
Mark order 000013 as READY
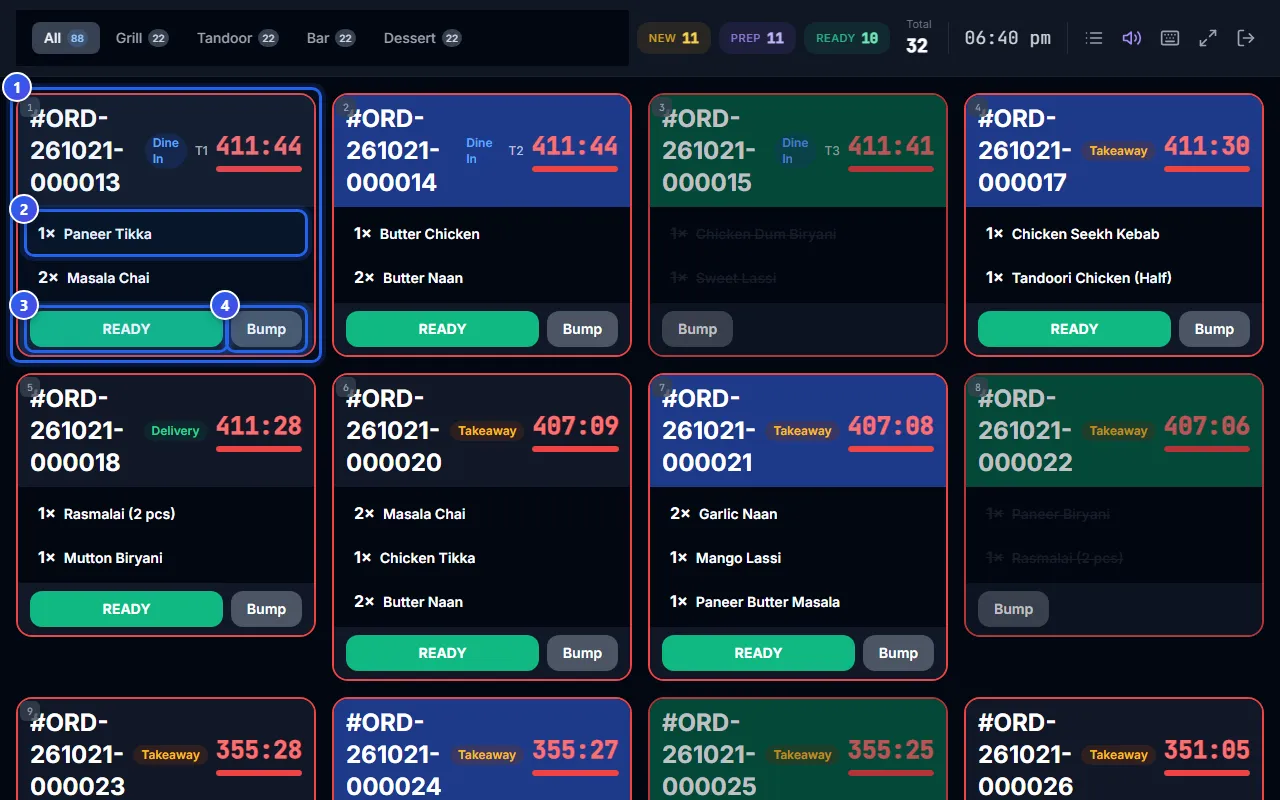(126, 329)
